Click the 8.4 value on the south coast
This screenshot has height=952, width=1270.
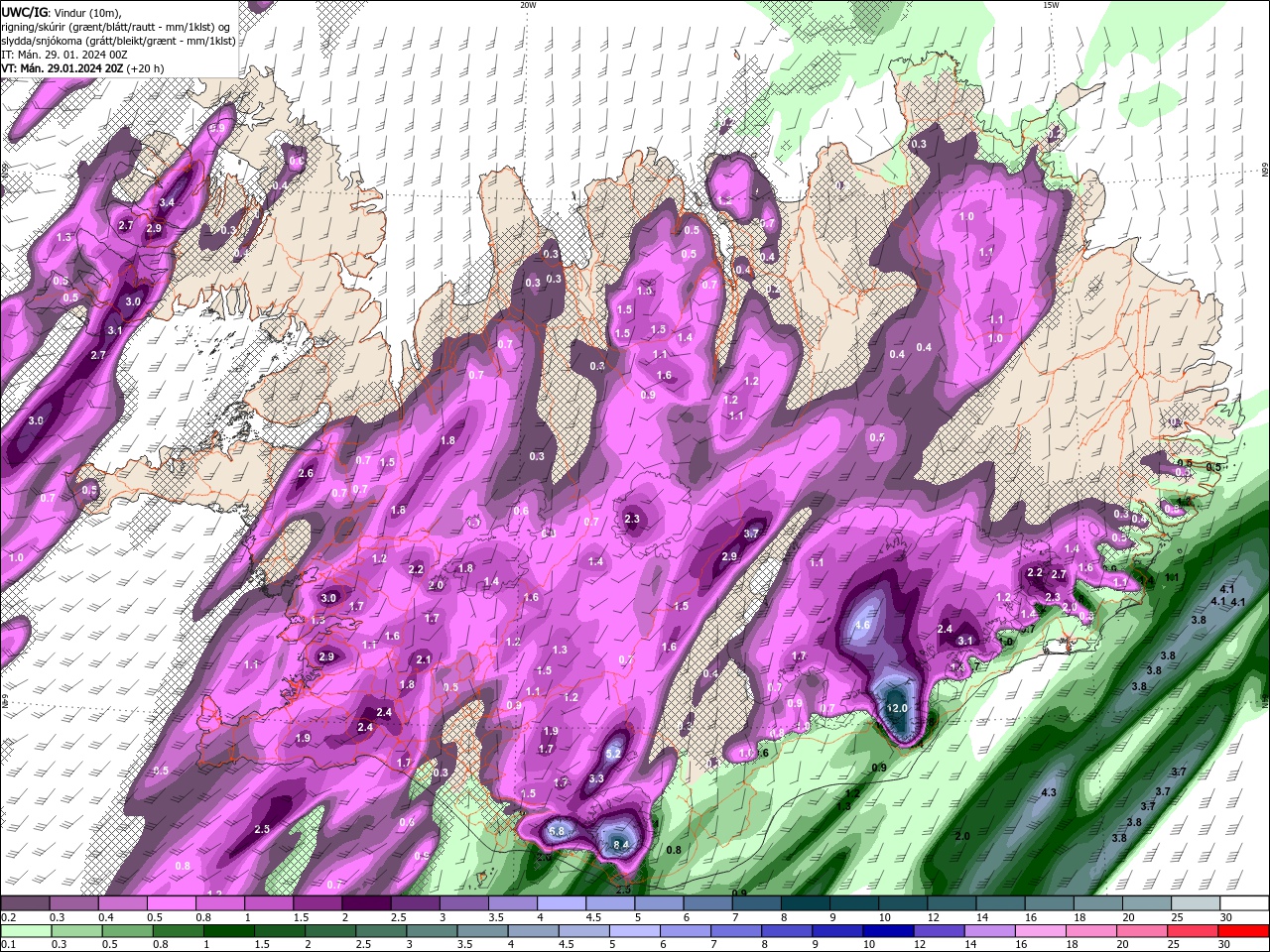pyautogui.click(x=621, y=845)
